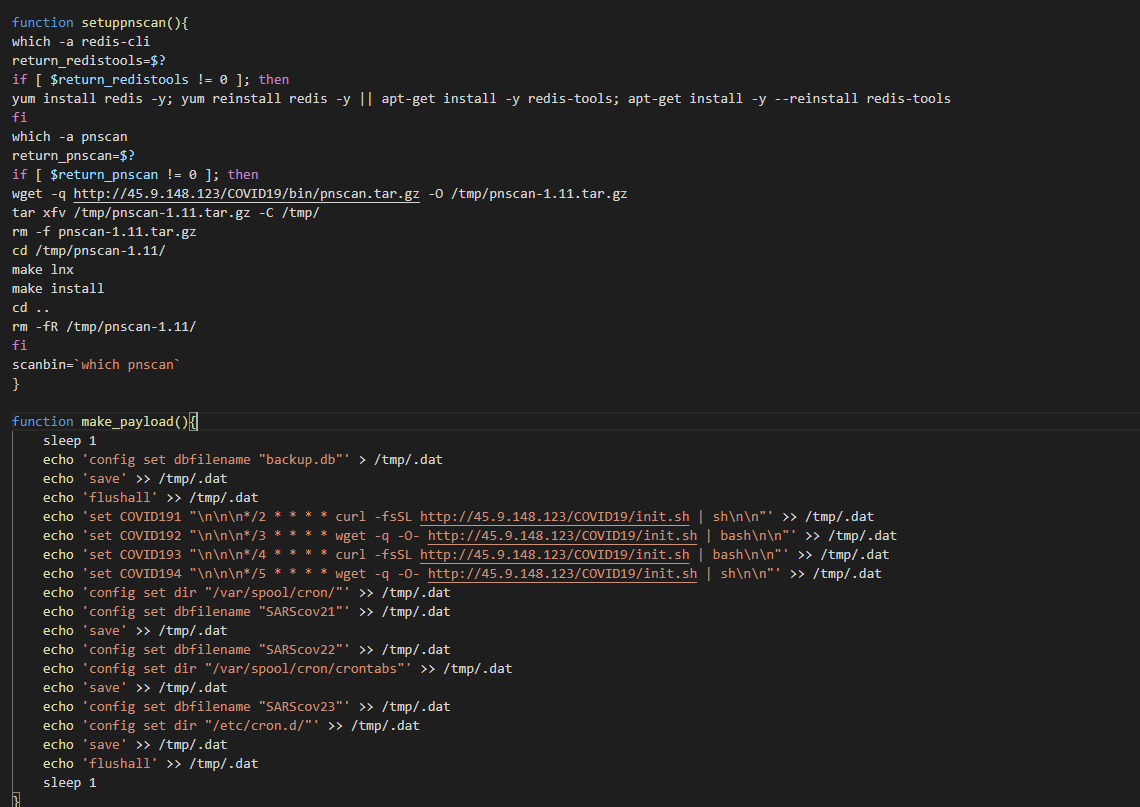Click the 'rm -fR /tmp/pnscan-1.11/' line
1140x807 pixels.
pos(104,326)
